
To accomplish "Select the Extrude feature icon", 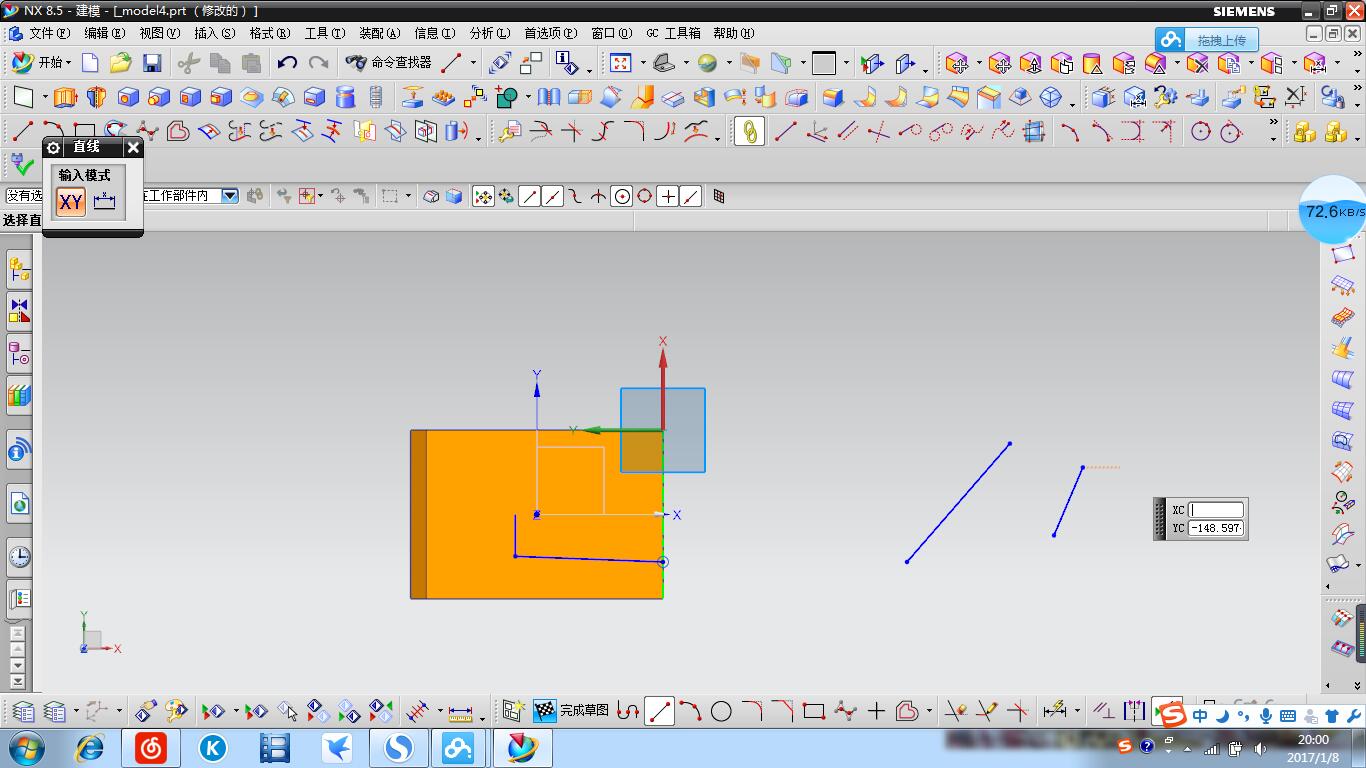I will click(65, 97).
